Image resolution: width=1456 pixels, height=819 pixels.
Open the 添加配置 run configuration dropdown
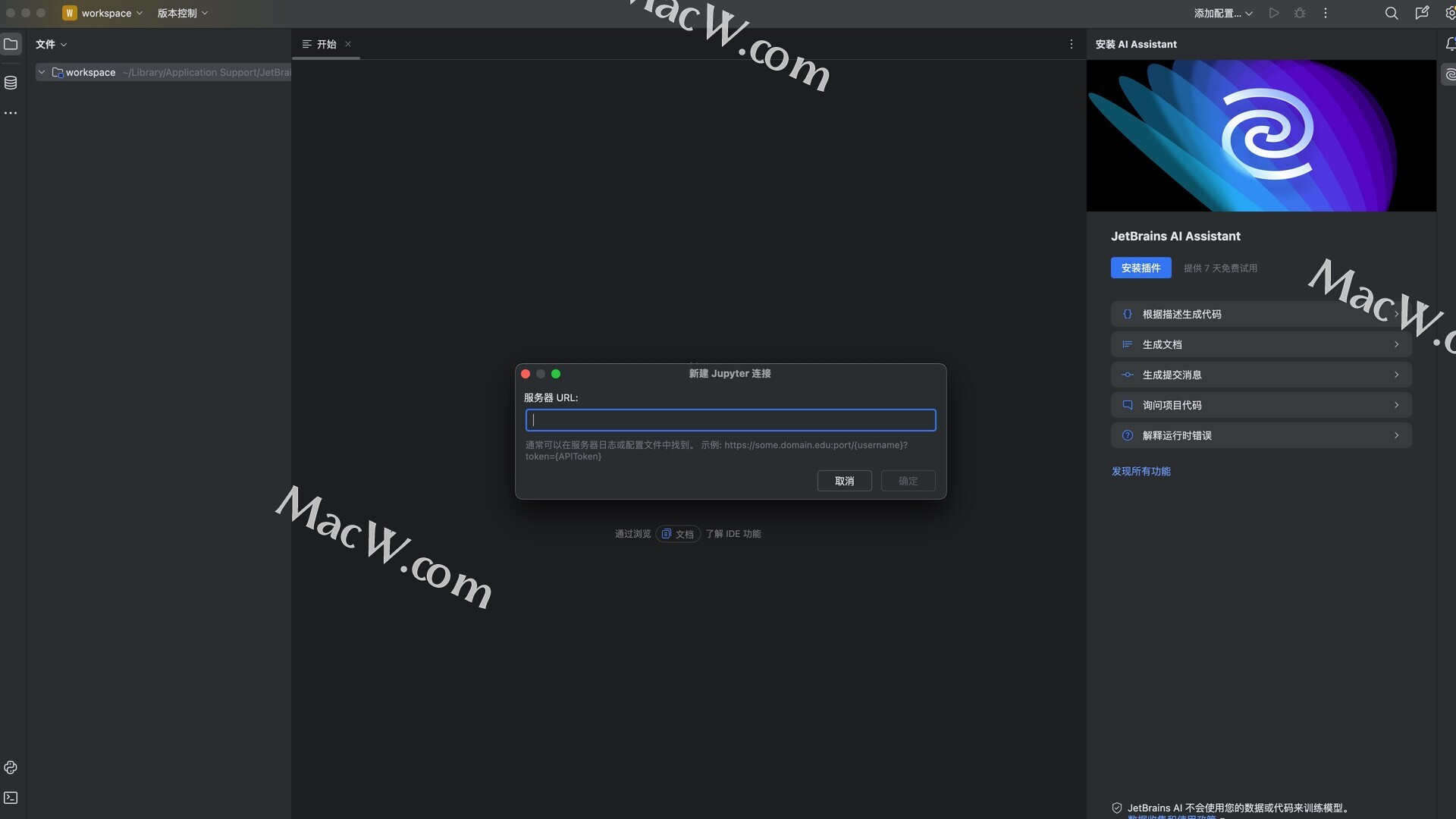[1223, 13]
